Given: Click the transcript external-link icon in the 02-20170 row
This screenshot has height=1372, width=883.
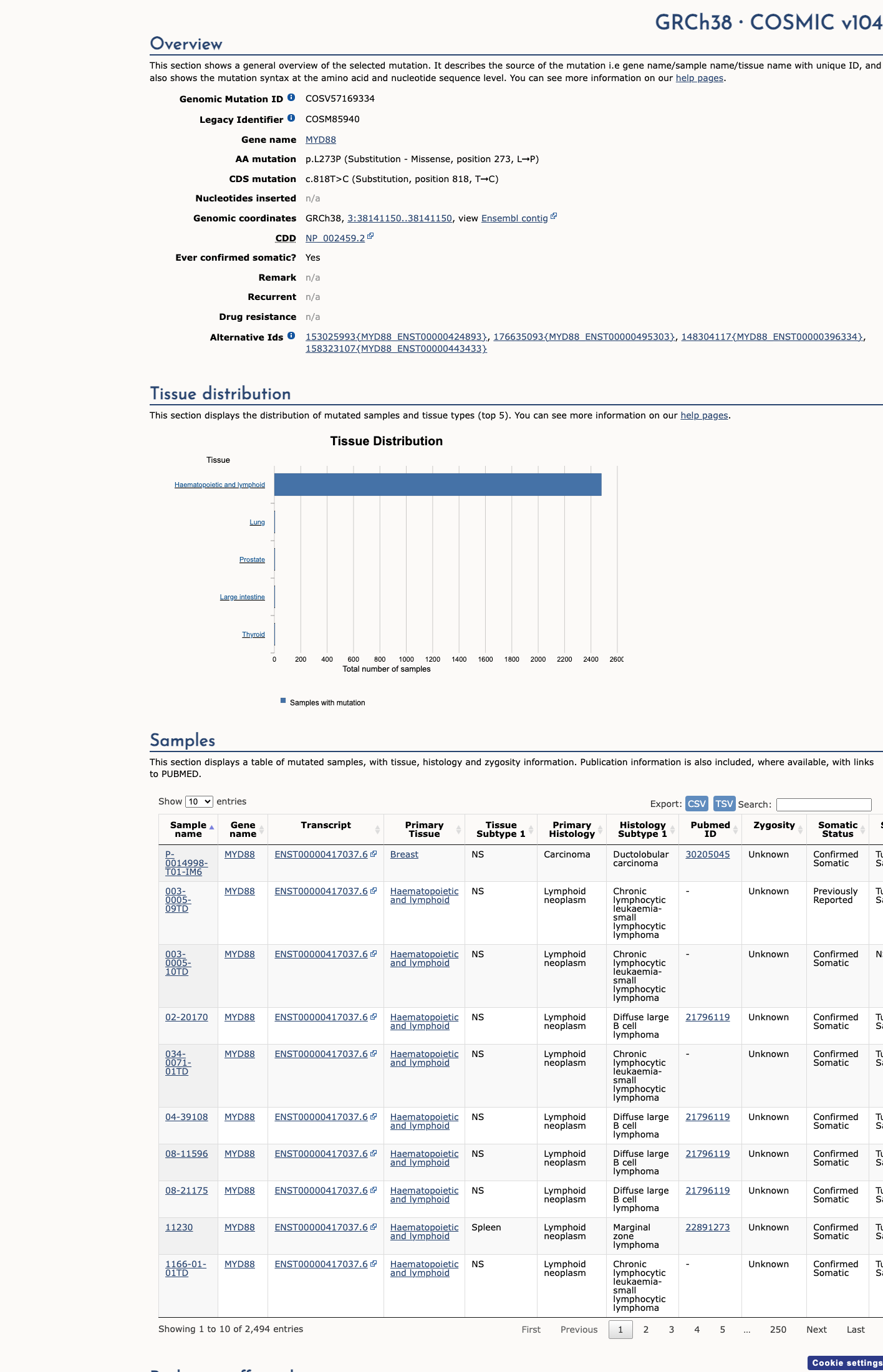Looking at the screenshot, I should tap(374, 1017).
